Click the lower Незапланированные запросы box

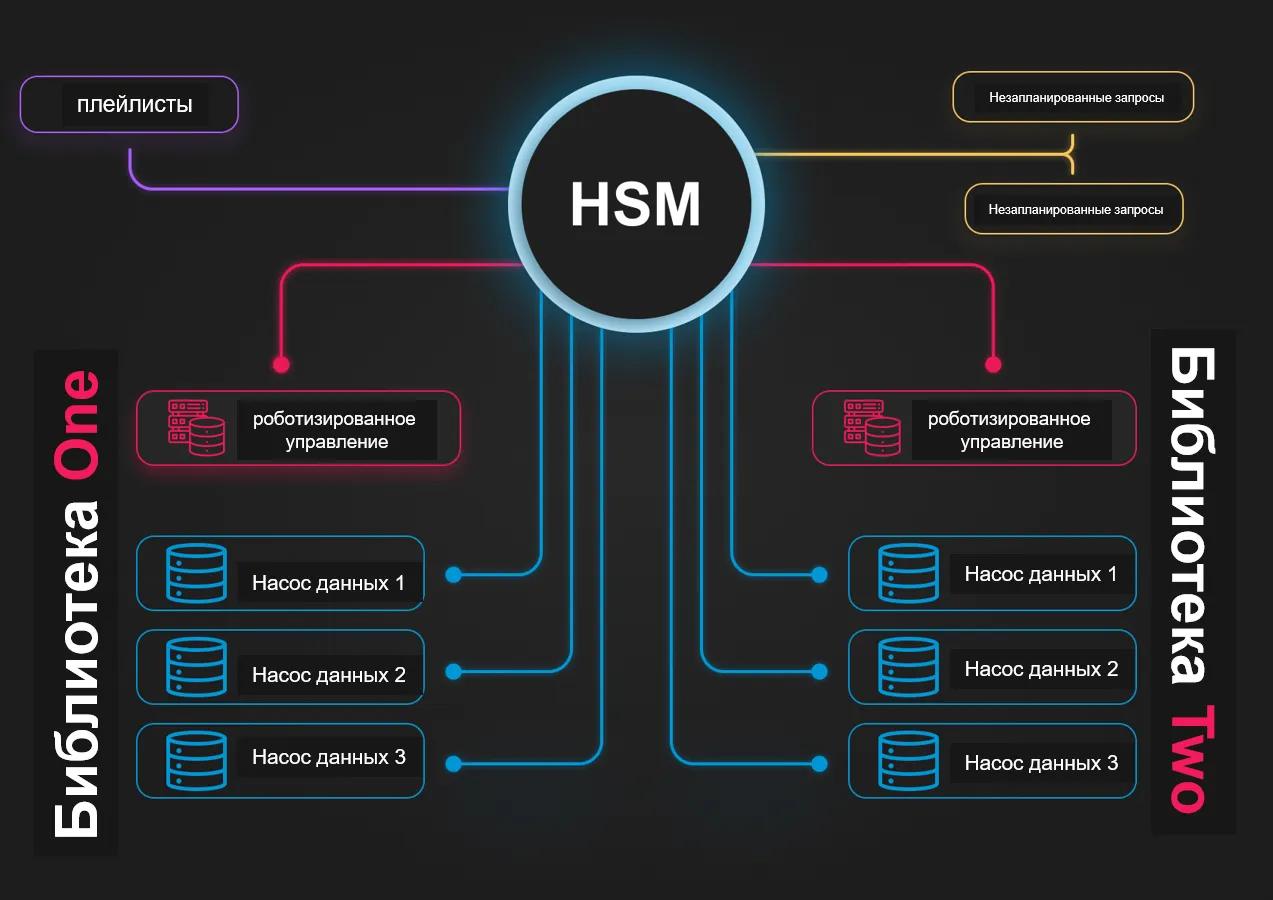point(1073,209)
